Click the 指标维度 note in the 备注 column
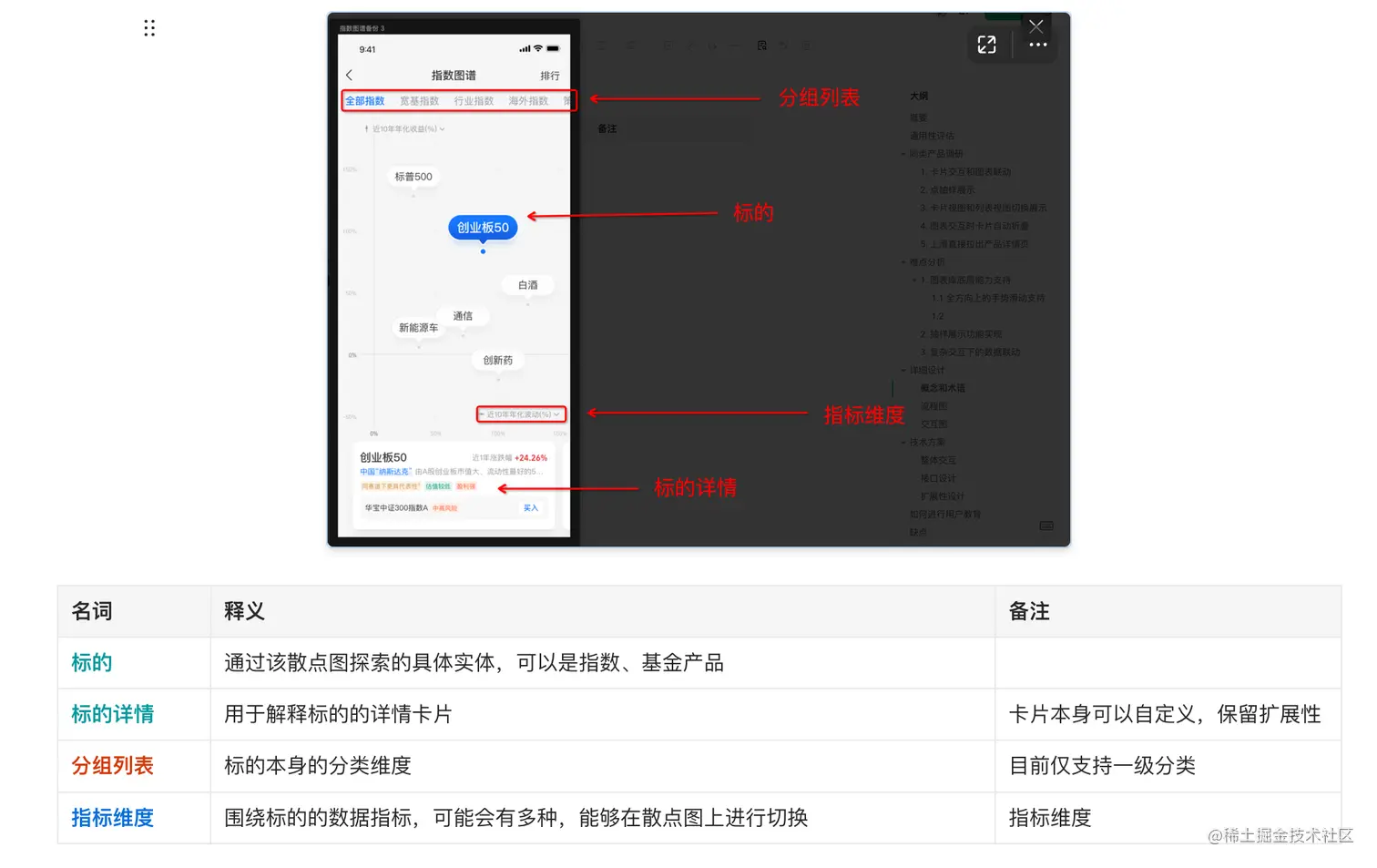The width and height of the screenshot is (1377, 868). coord(1050,818)
